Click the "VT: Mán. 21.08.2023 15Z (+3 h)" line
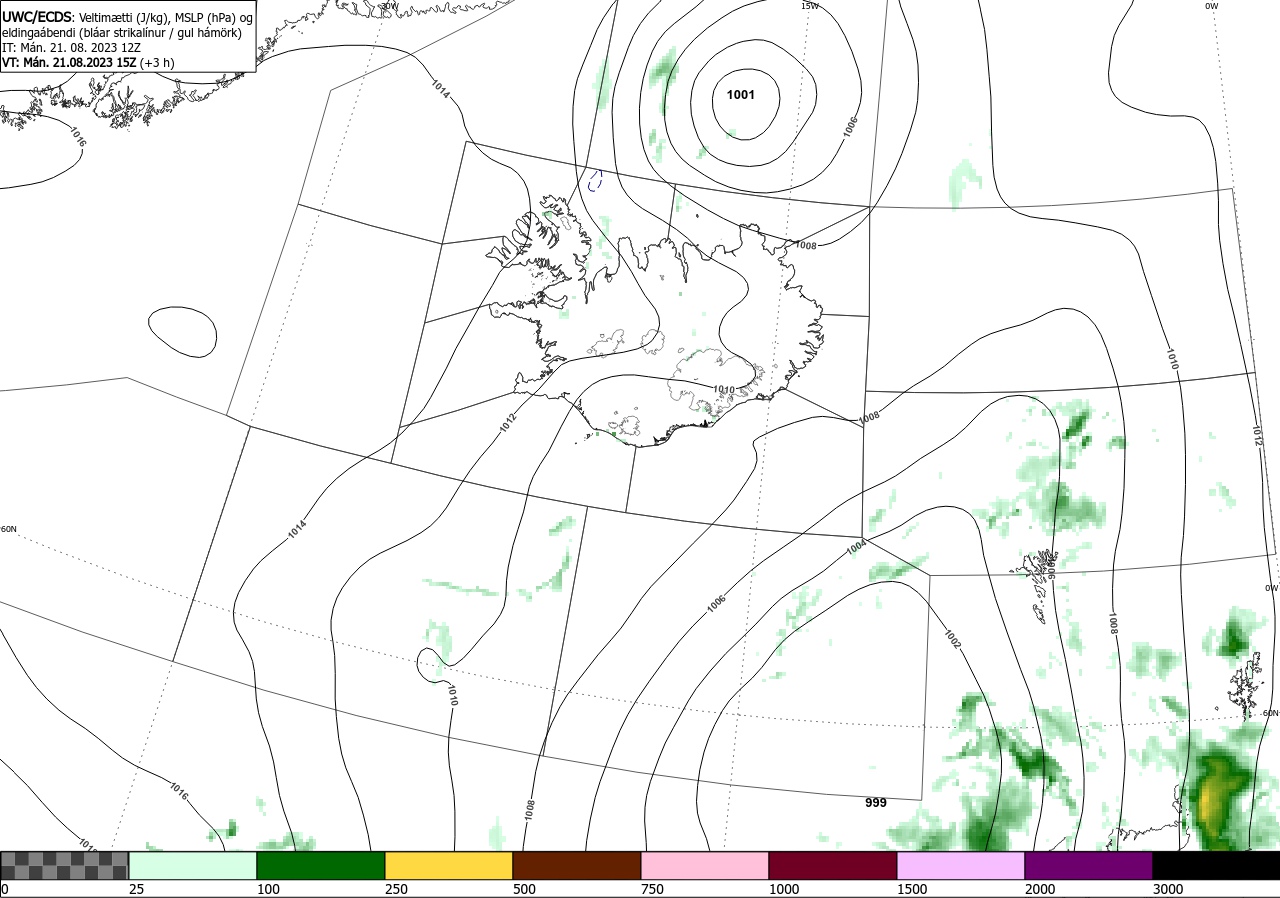Screen dimensions: 1280x898 (88, 62)
